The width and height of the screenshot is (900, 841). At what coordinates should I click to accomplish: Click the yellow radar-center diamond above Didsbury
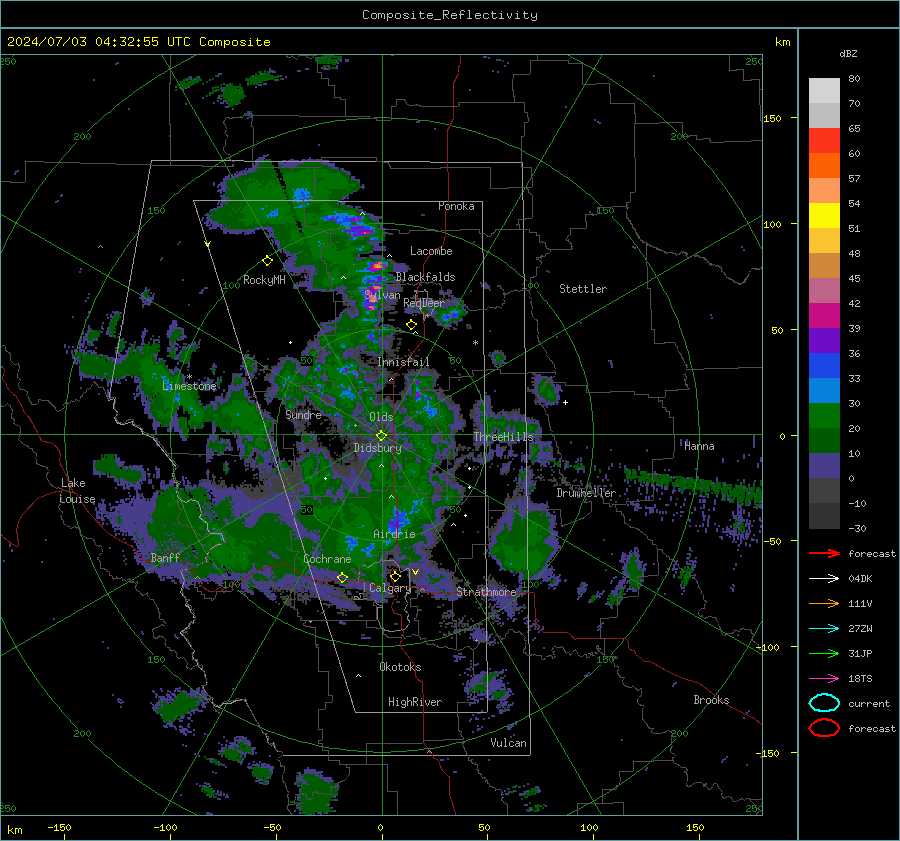pos(381,436)
